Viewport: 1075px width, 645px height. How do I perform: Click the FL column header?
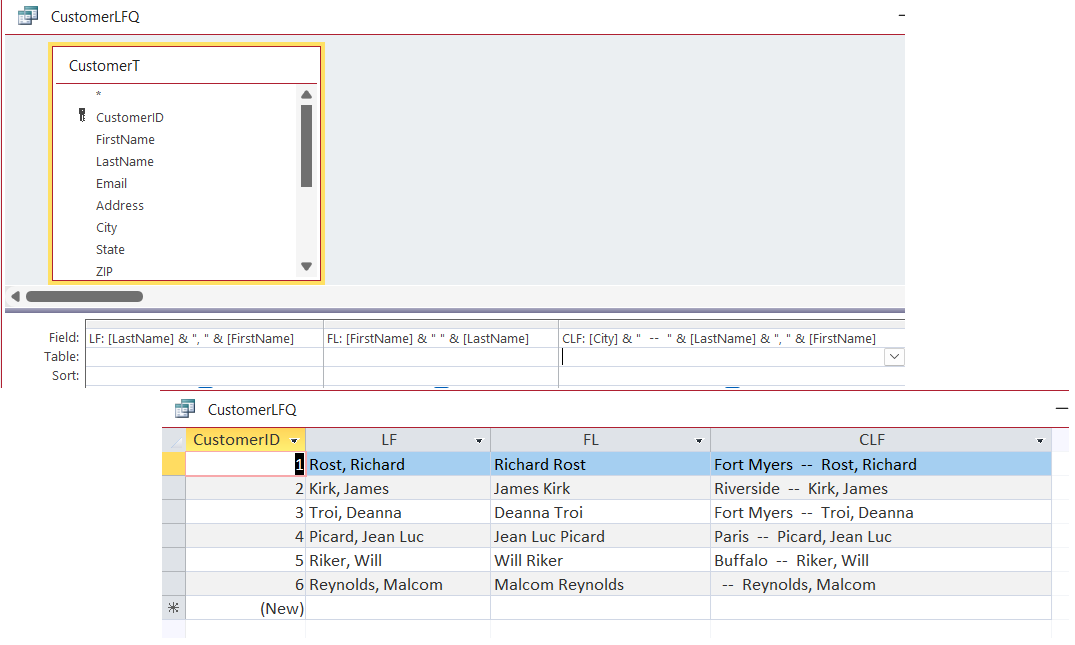tap(591, 439)
